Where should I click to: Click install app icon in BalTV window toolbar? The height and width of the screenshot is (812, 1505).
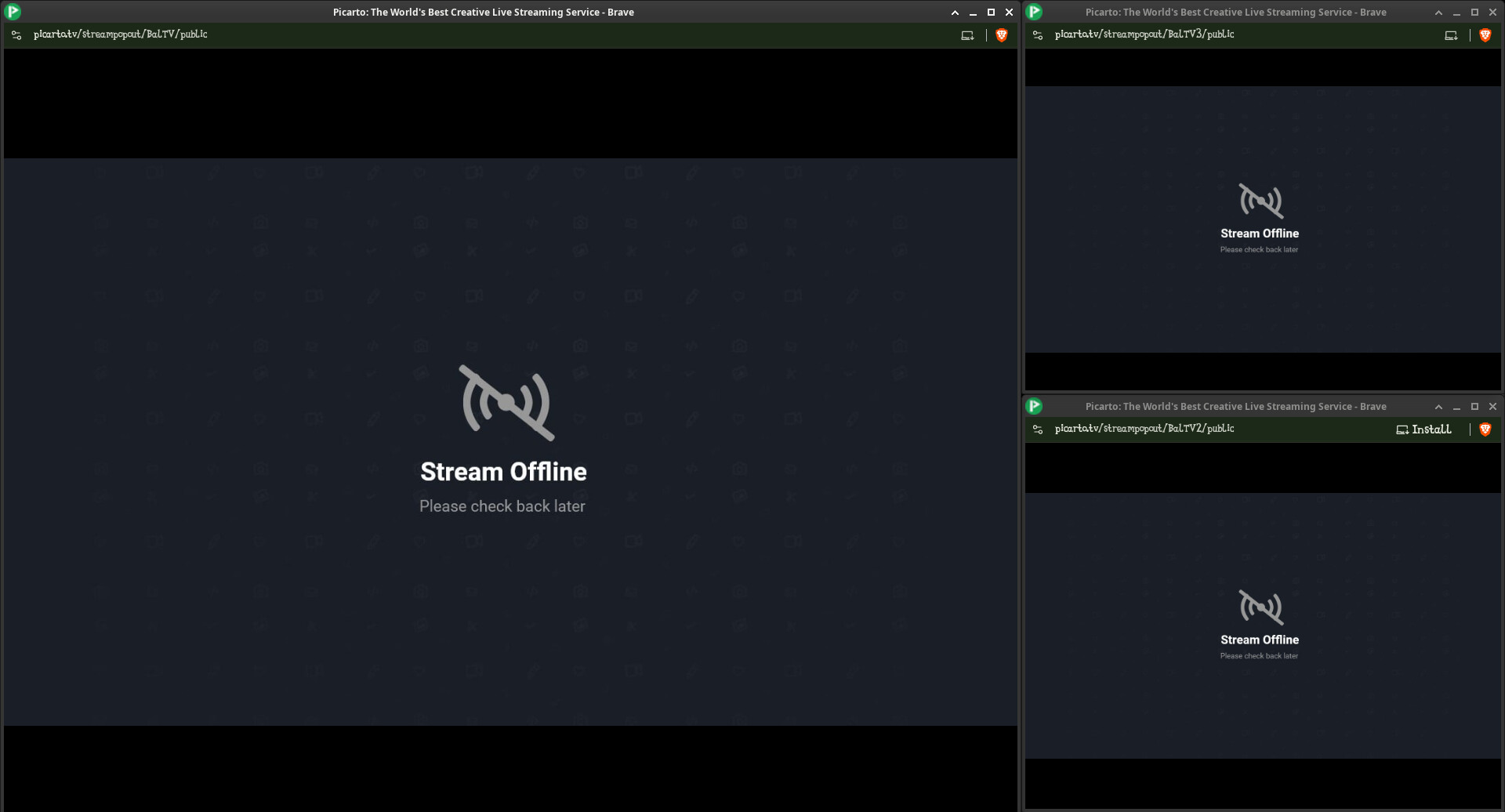(x=968, y=35)
